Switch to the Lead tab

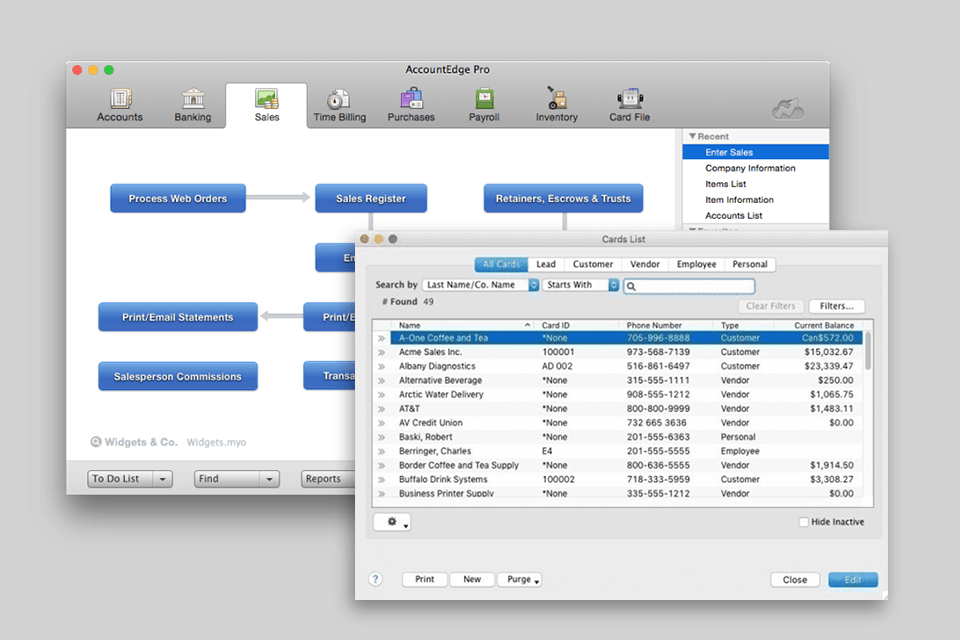546,264
